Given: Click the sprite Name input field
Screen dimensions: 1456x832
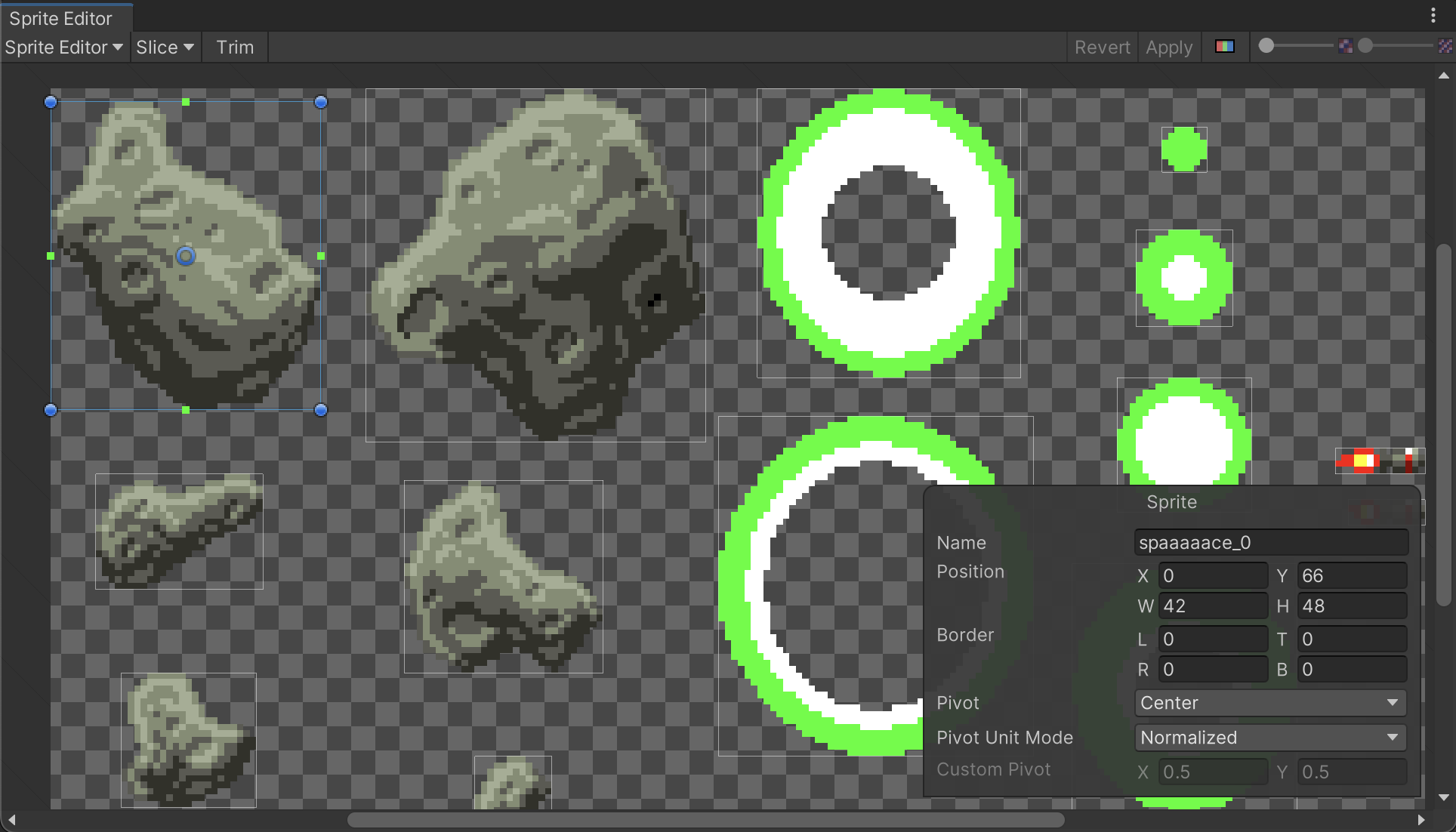Looking at the screenshot, I should [1270, 543].
